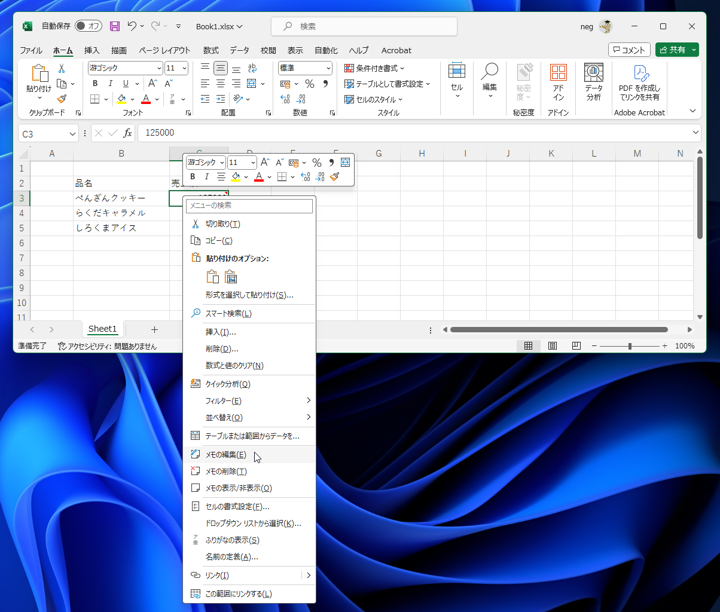Collapse the ribbon with chevron
720x612 pixels.
click(692, 111)
